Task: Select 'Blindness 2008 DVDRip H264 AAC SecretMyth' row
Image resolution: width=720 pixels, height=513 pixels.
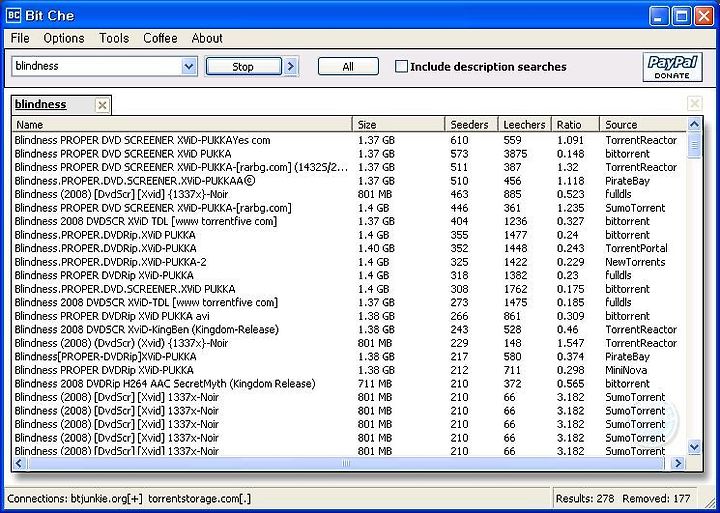Action: (349, 383)
